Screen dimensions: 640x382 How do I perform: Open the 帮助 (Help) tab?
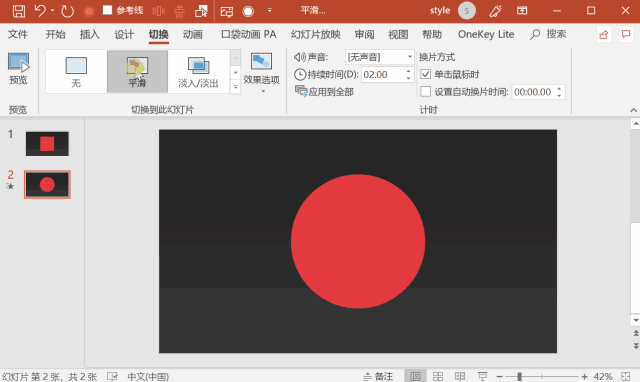(x=432, y=34)
